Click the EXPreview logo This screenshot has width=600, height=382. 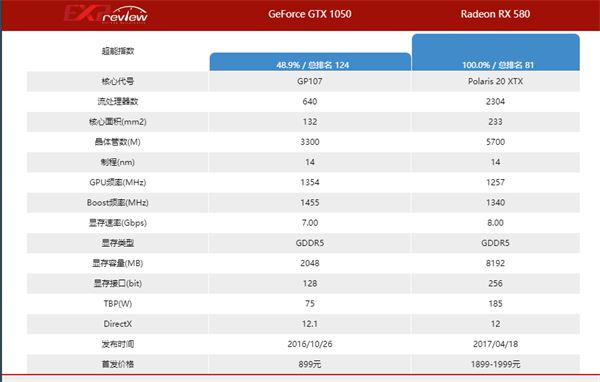click(106, 15)
